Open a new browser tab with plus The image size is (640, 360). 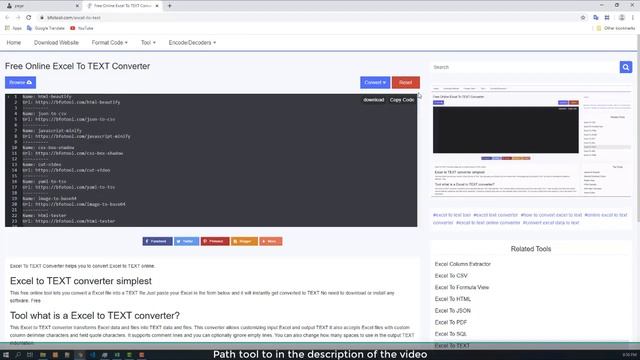[169, 6]
